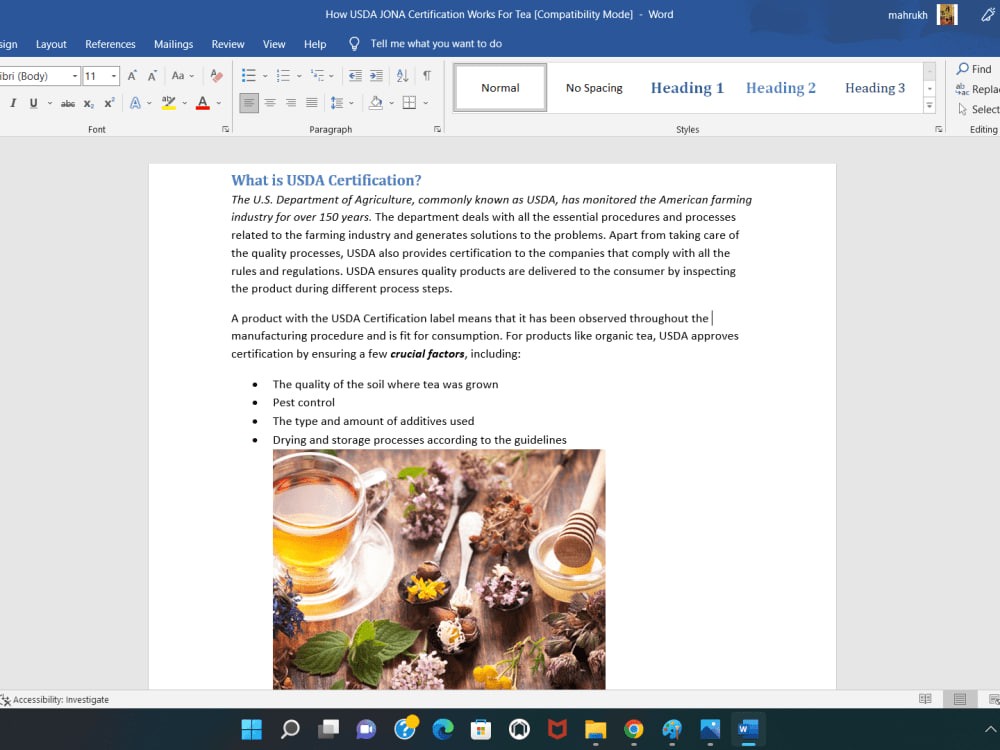
Task: Toggle strikethrough formatting
Action: [68, 103]
